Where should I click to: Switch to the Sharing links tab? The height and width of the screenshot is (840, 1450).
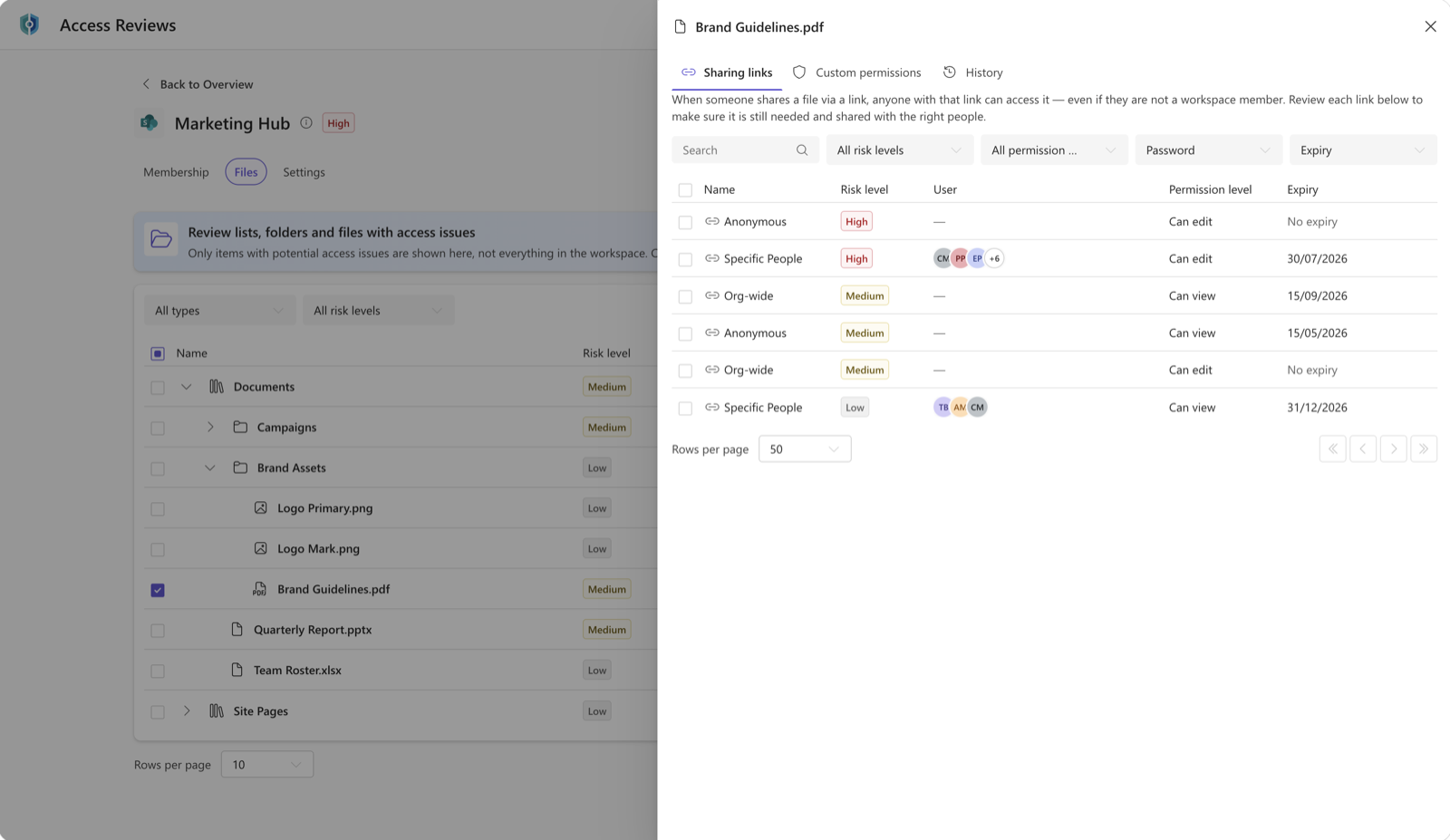[727, 72]
